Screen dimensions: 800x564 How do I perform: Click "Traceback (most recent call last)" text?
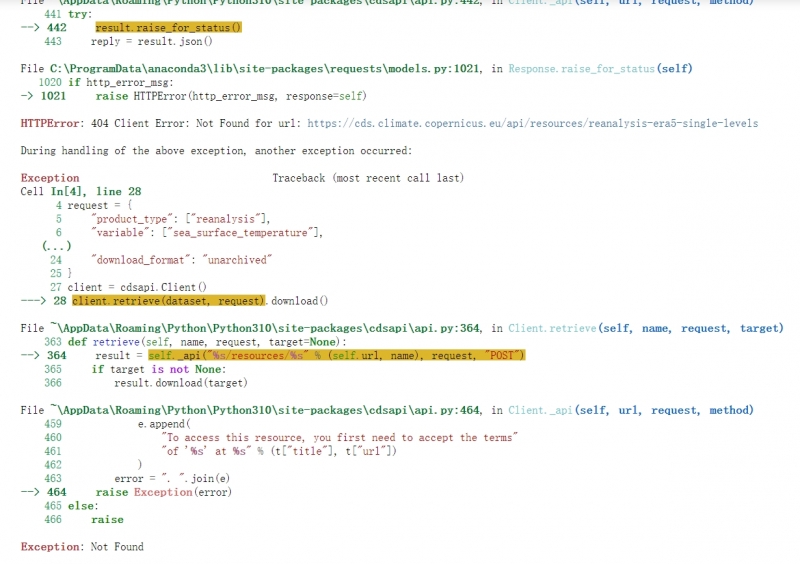pos(368,178)
